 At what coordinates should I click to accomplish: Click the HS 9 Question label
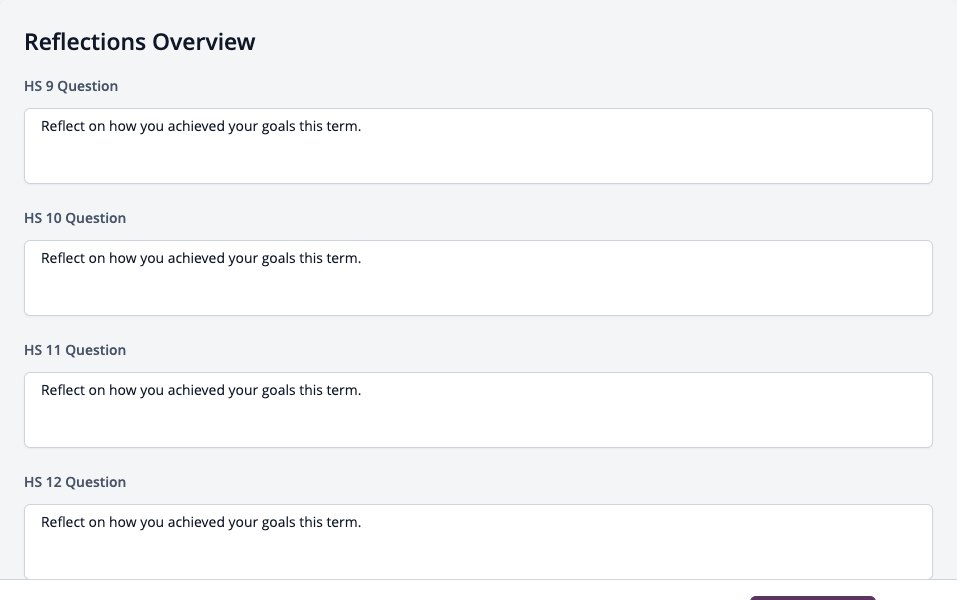71,86
